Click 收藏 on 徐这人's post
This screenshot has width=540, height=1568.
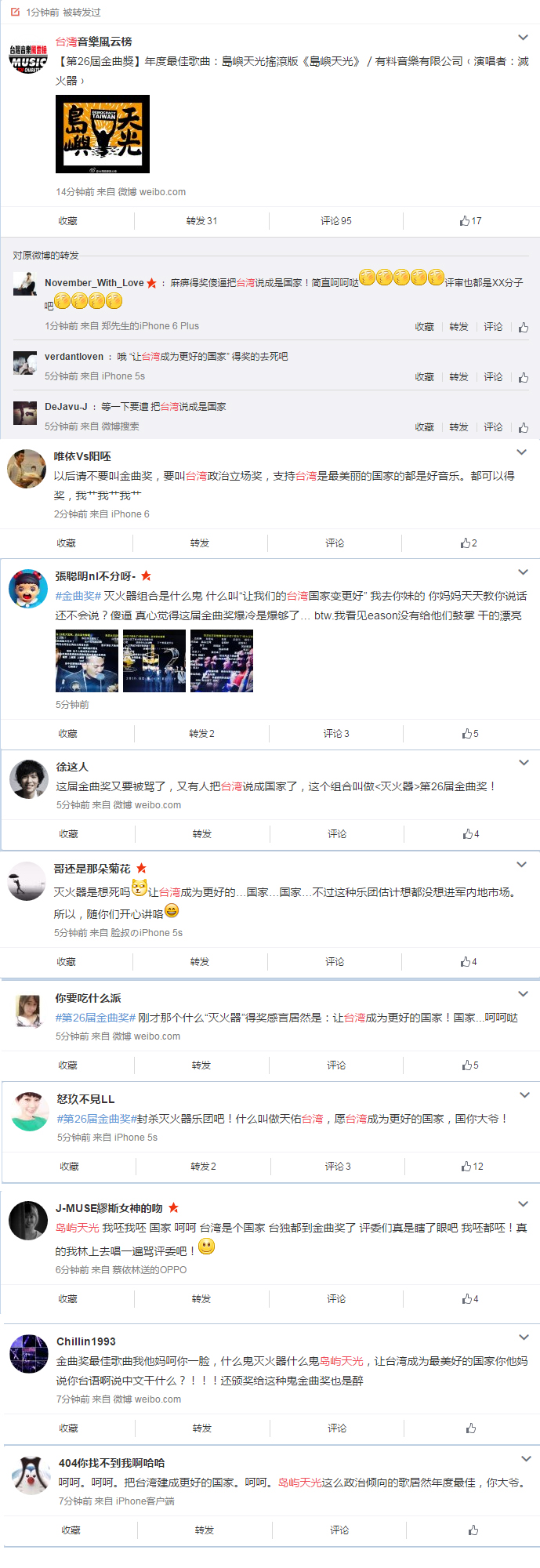point(69,834)
